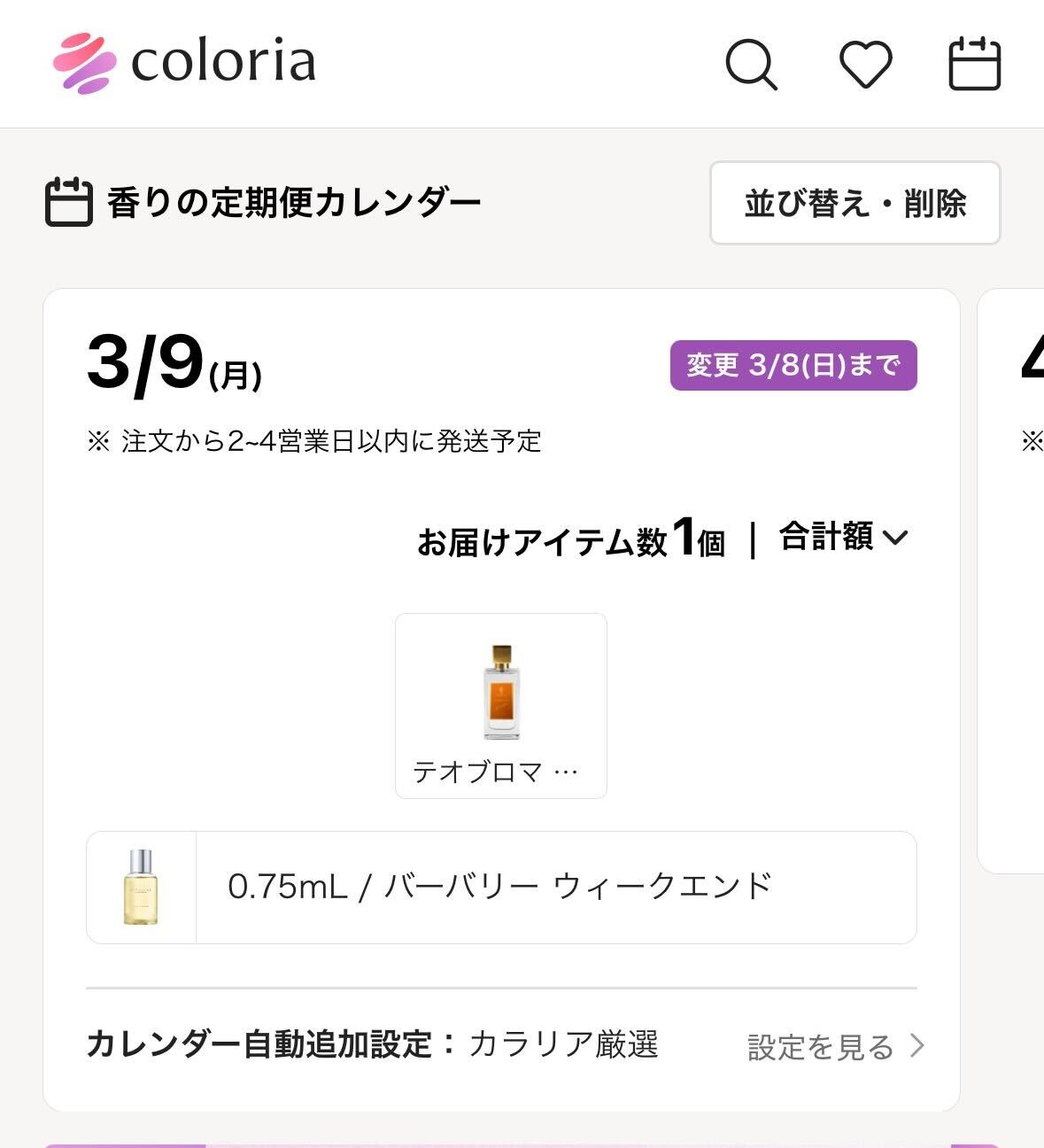Click the calendar icon beside 香りの定期便カレンダー
This screenshot has height=1148, width=1044.
(68, 202)
